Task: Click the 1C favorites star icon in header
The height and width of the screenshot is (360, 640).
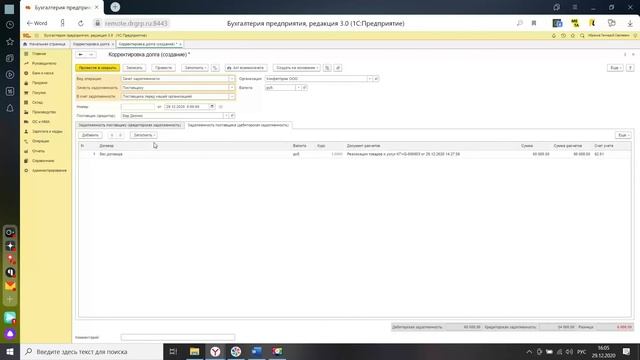Action: click(x=573, y=36)
